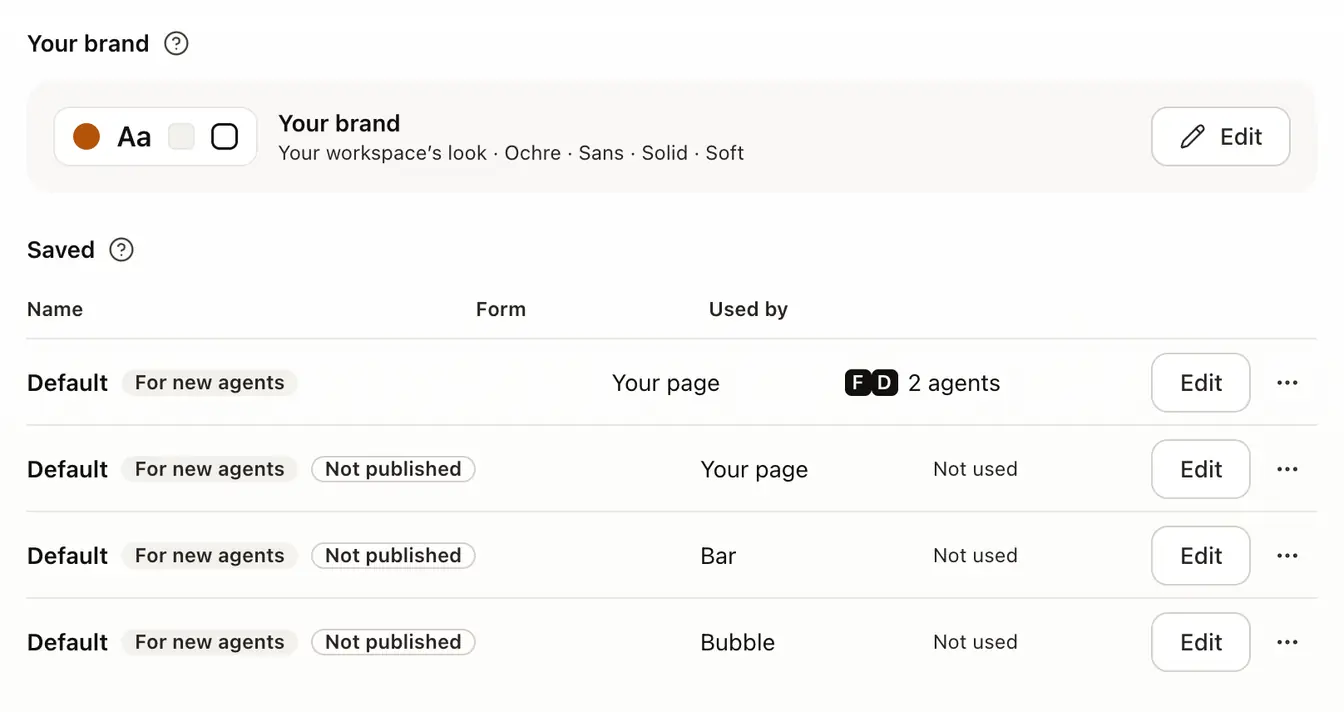Click the For new agents tag in published row
This screenshot has width=1344, height=712.
[210, 383]
